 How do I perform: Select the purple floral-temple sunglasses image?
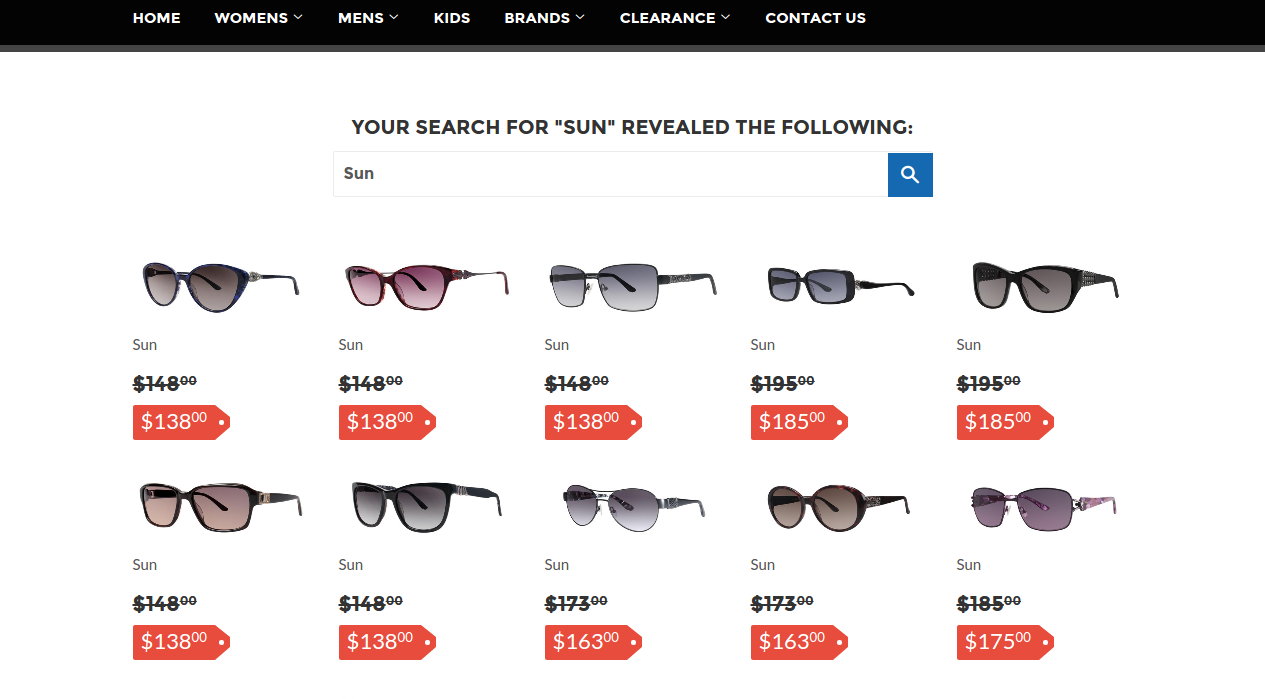point(1044,507)
